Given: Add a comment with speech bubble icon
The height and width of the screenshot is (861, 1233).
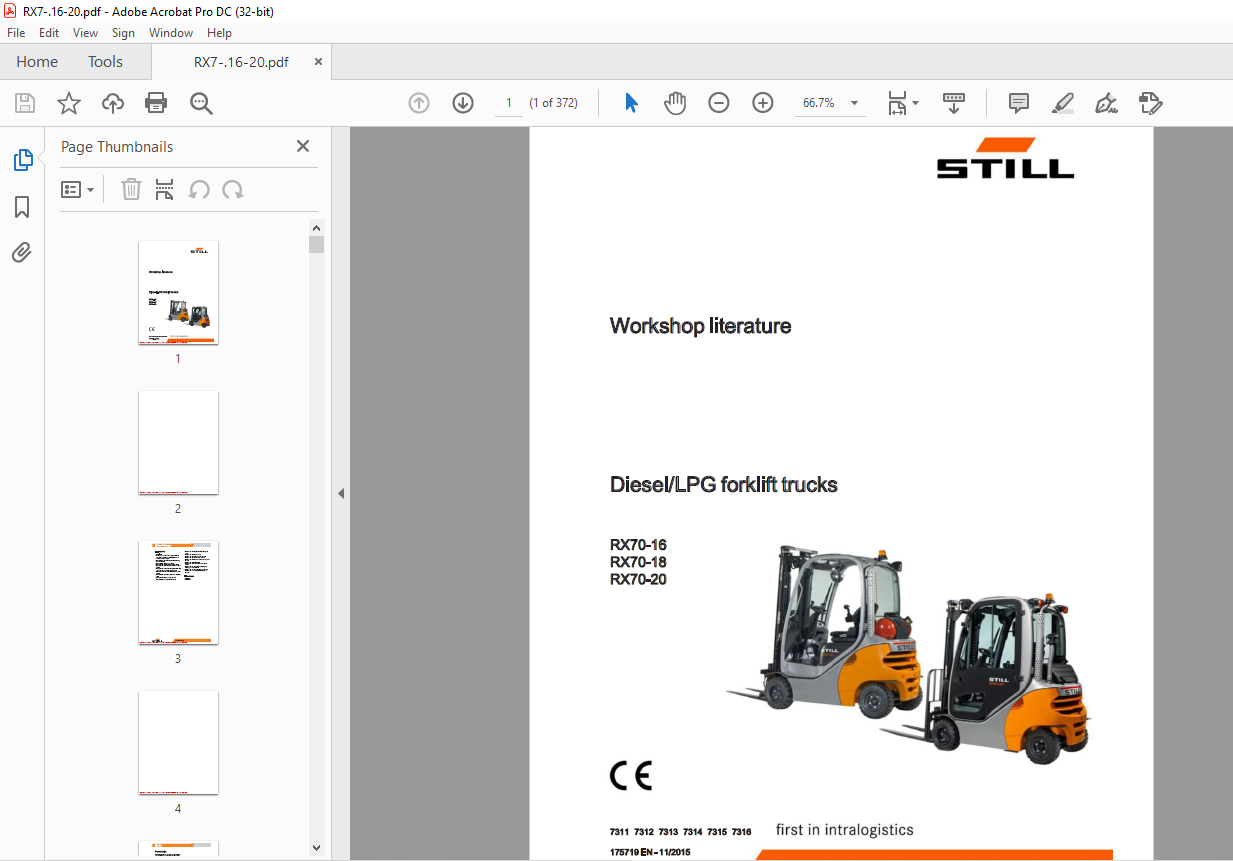Looking at the screenshot, I should coord(1019,103).
